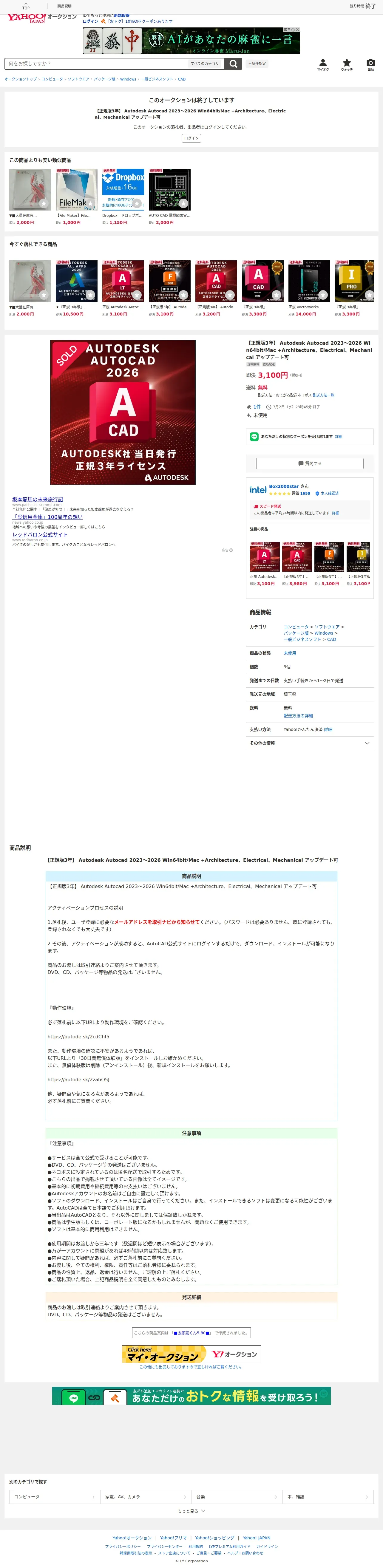Add the 10,500円 All Apps item to watchlist
The width and height of the screenshot is (383, 1568).
(90, 295)
